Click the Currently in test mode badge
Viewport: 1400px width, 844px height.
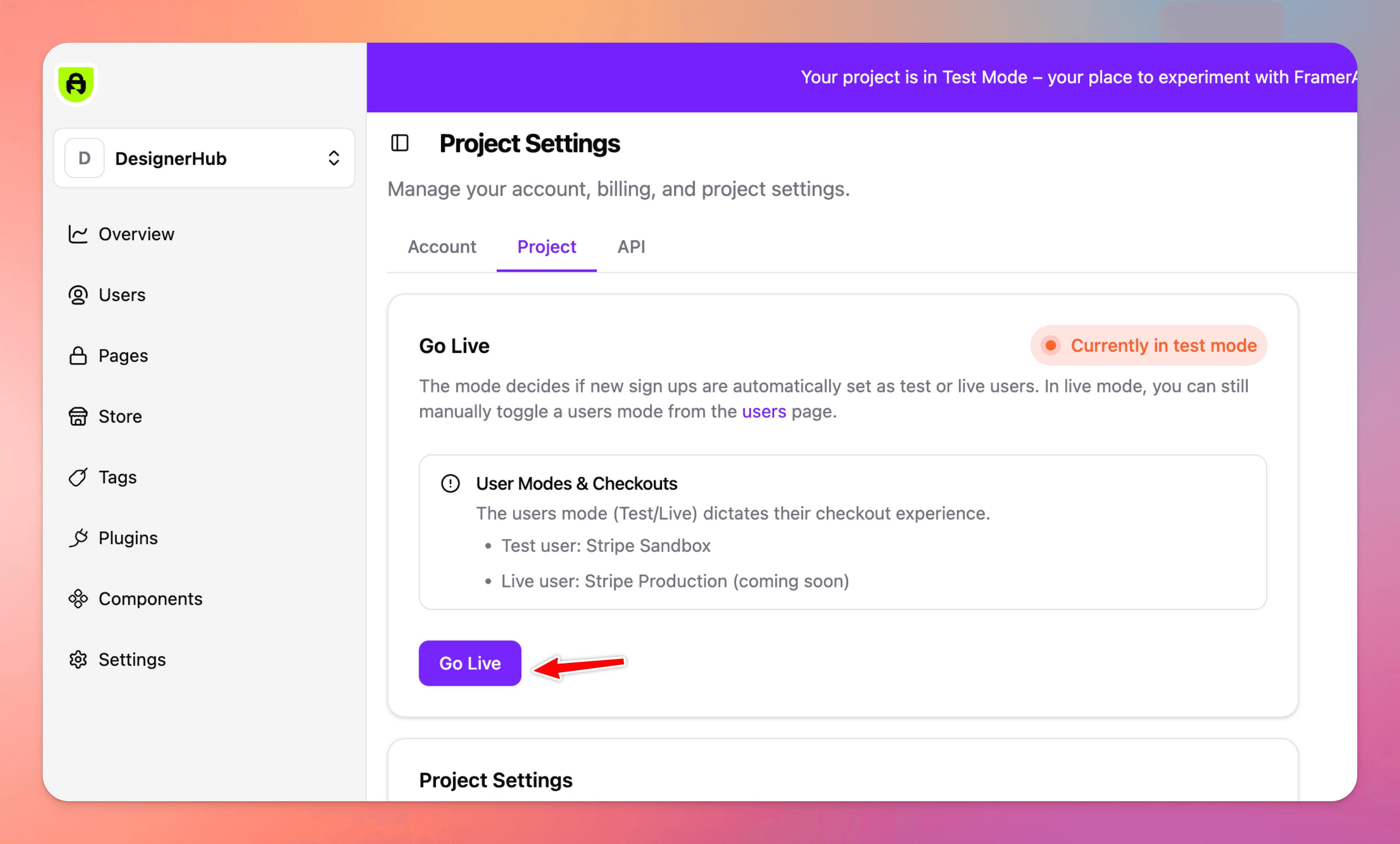[1149, 345]
